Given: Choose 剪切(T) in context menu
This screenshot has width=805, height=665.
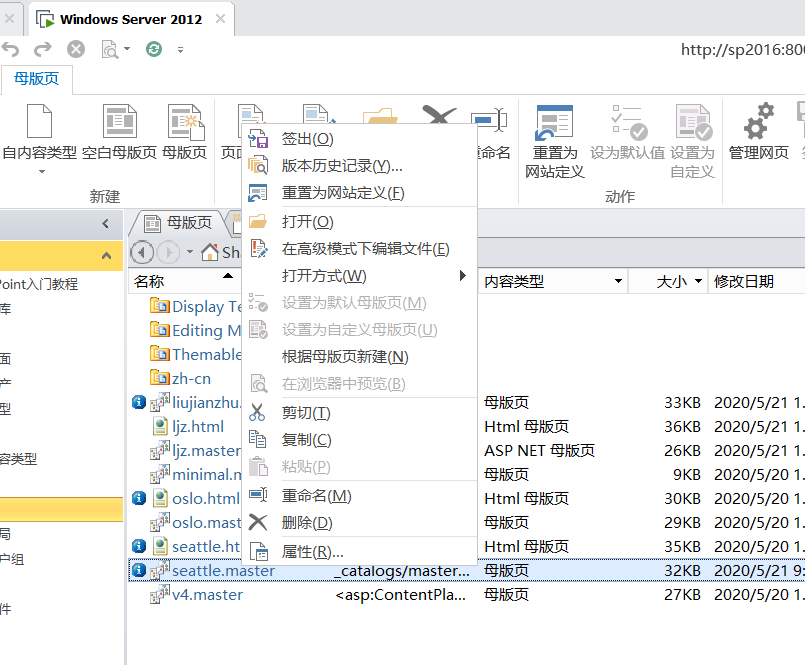Looking at the screenshot, I should 359,413.
